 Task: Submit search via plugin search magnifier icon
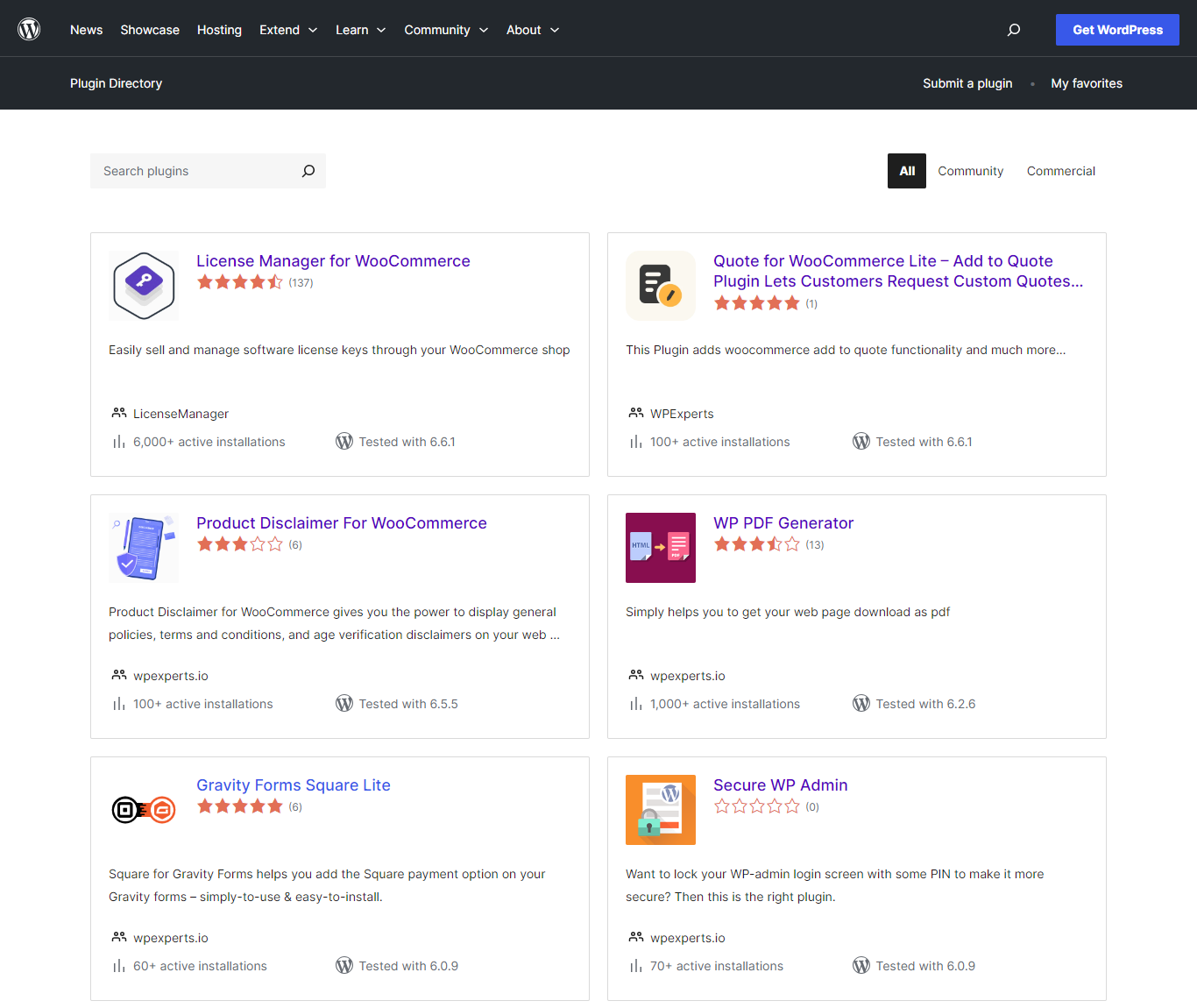308,171
